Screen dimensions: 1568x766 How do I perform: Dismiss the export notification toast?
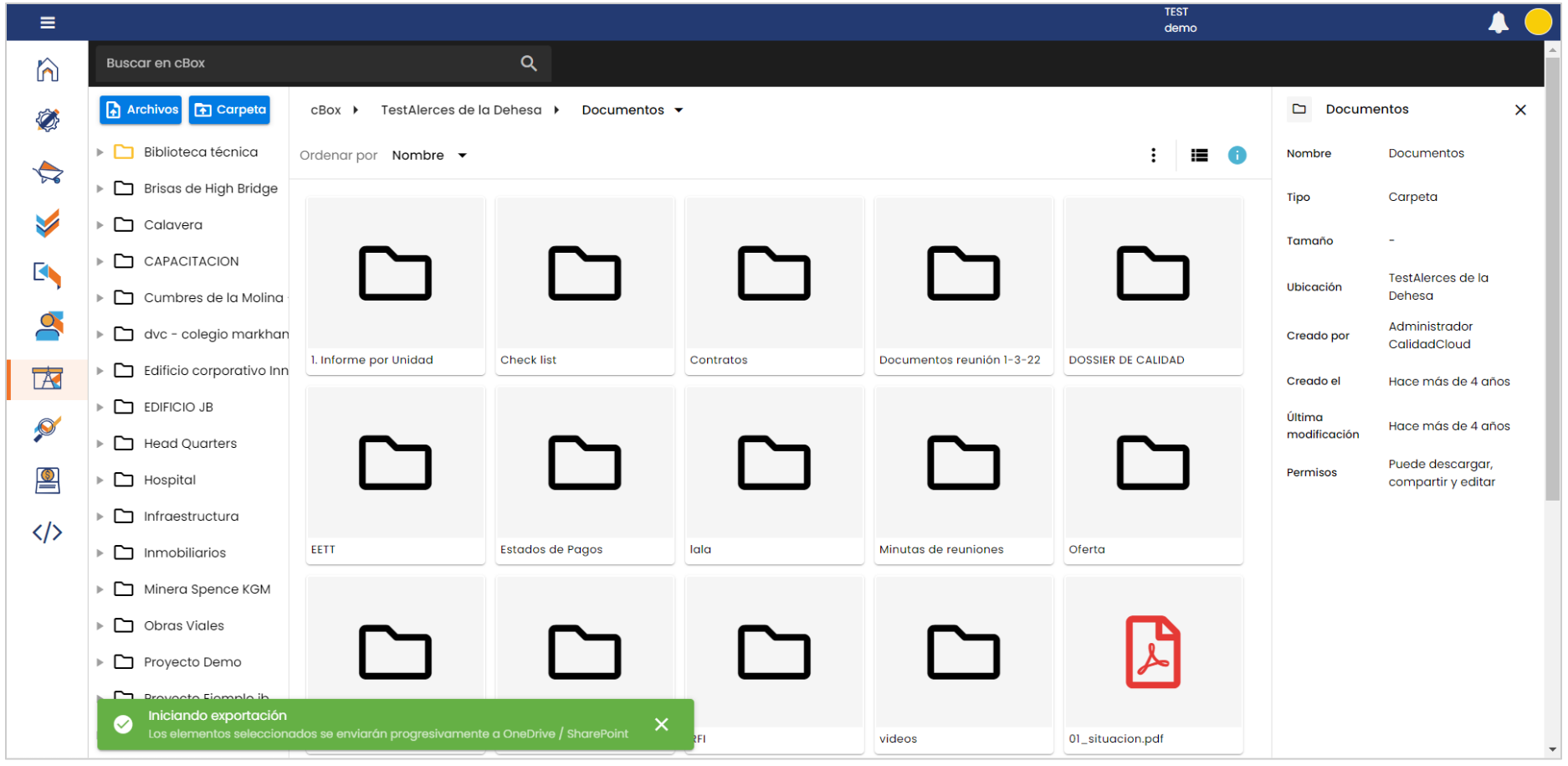point(661,724)
